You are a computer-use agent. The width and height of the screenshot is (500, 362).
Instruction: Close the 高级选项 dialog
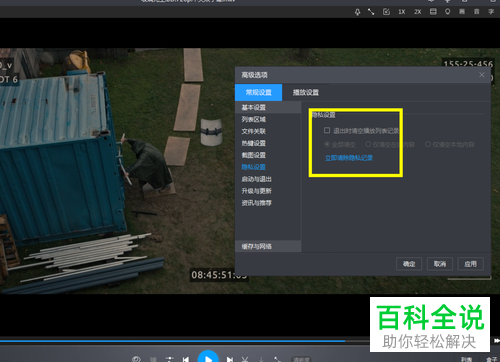pyautogui.click(x=482, y=75)
